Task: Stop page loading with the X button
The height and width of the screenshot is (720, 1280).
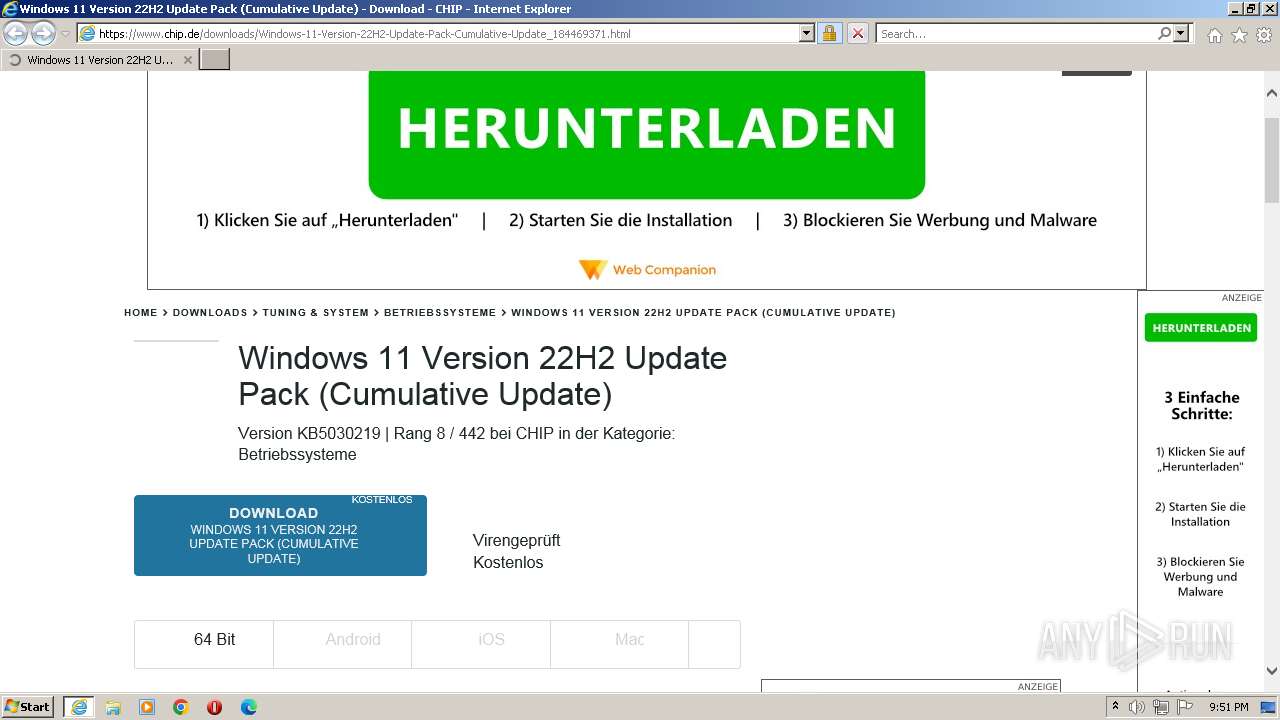Action: coord(857,33)
